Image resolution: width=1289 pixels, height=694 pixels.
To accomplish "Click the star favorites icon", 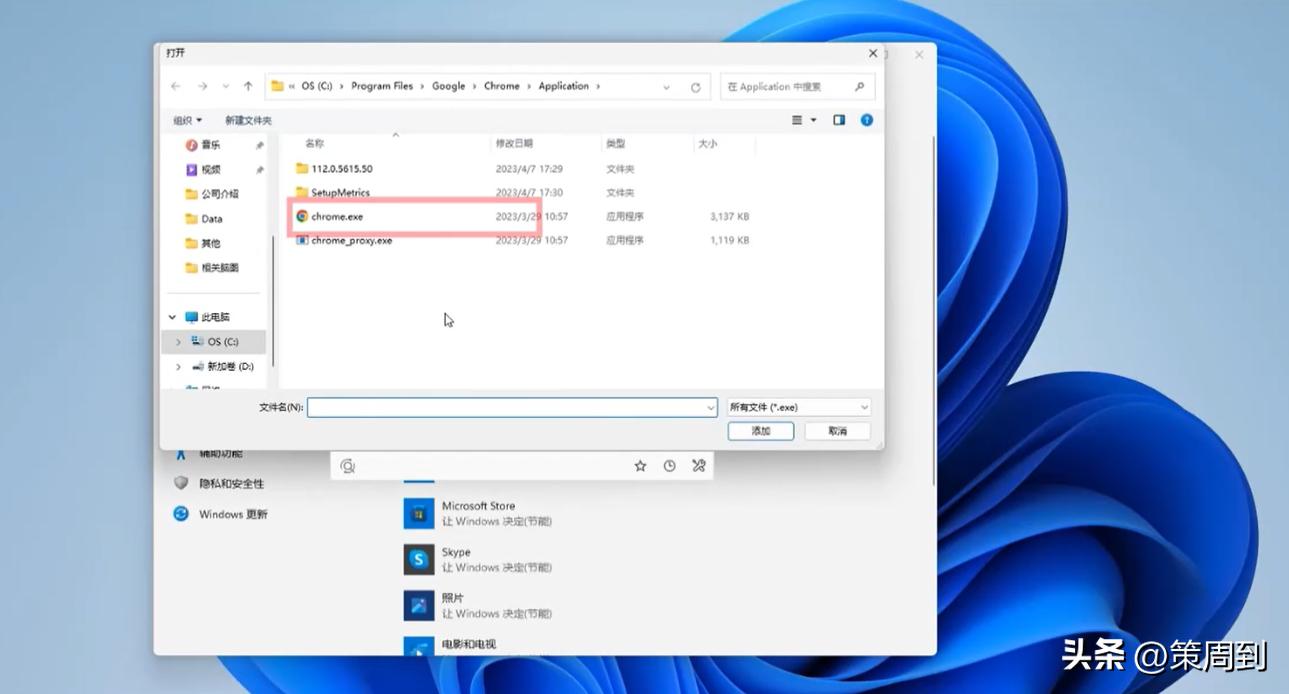I will (640, 466).
